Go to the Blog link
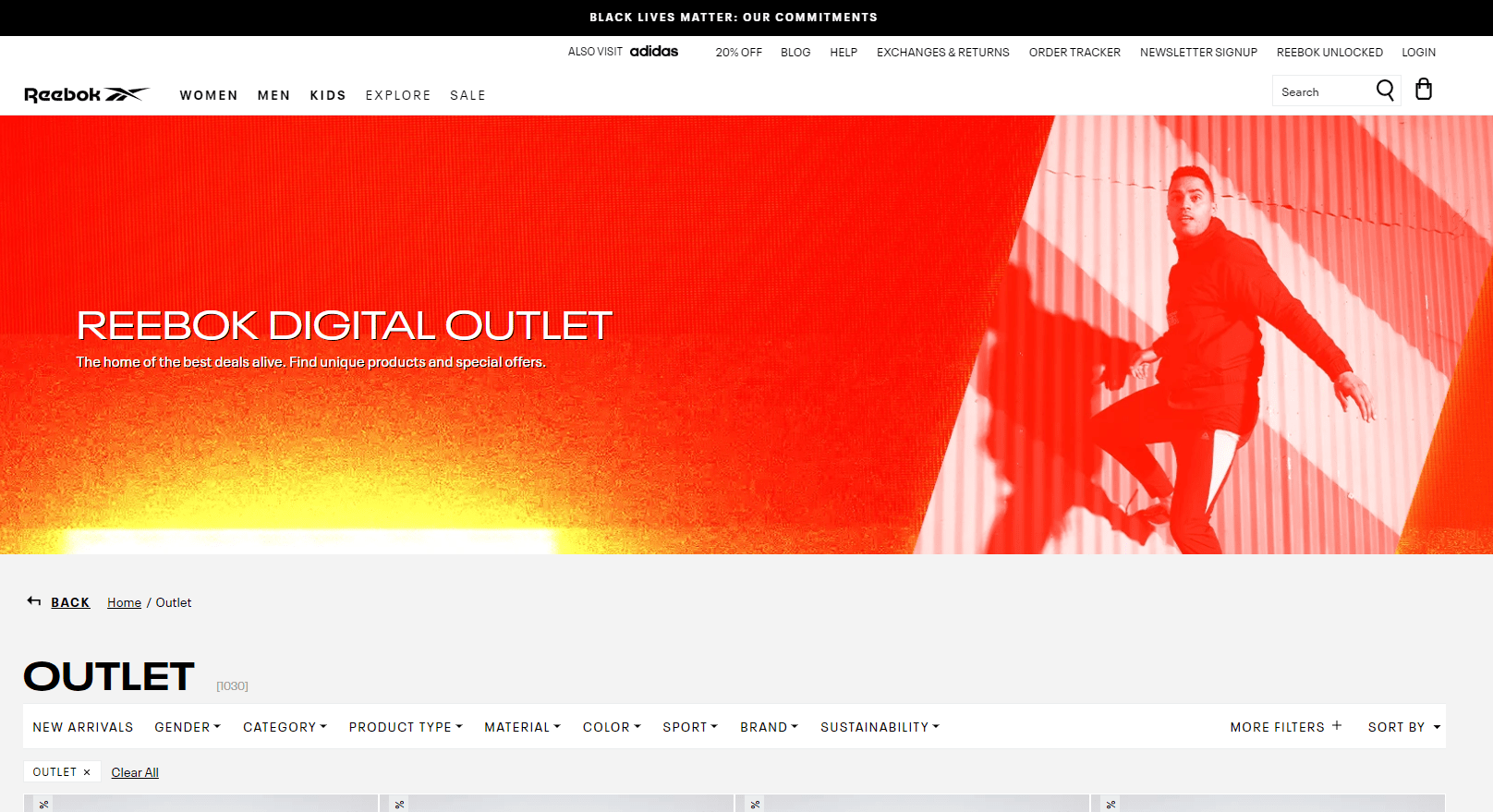 tap(795, 53)
